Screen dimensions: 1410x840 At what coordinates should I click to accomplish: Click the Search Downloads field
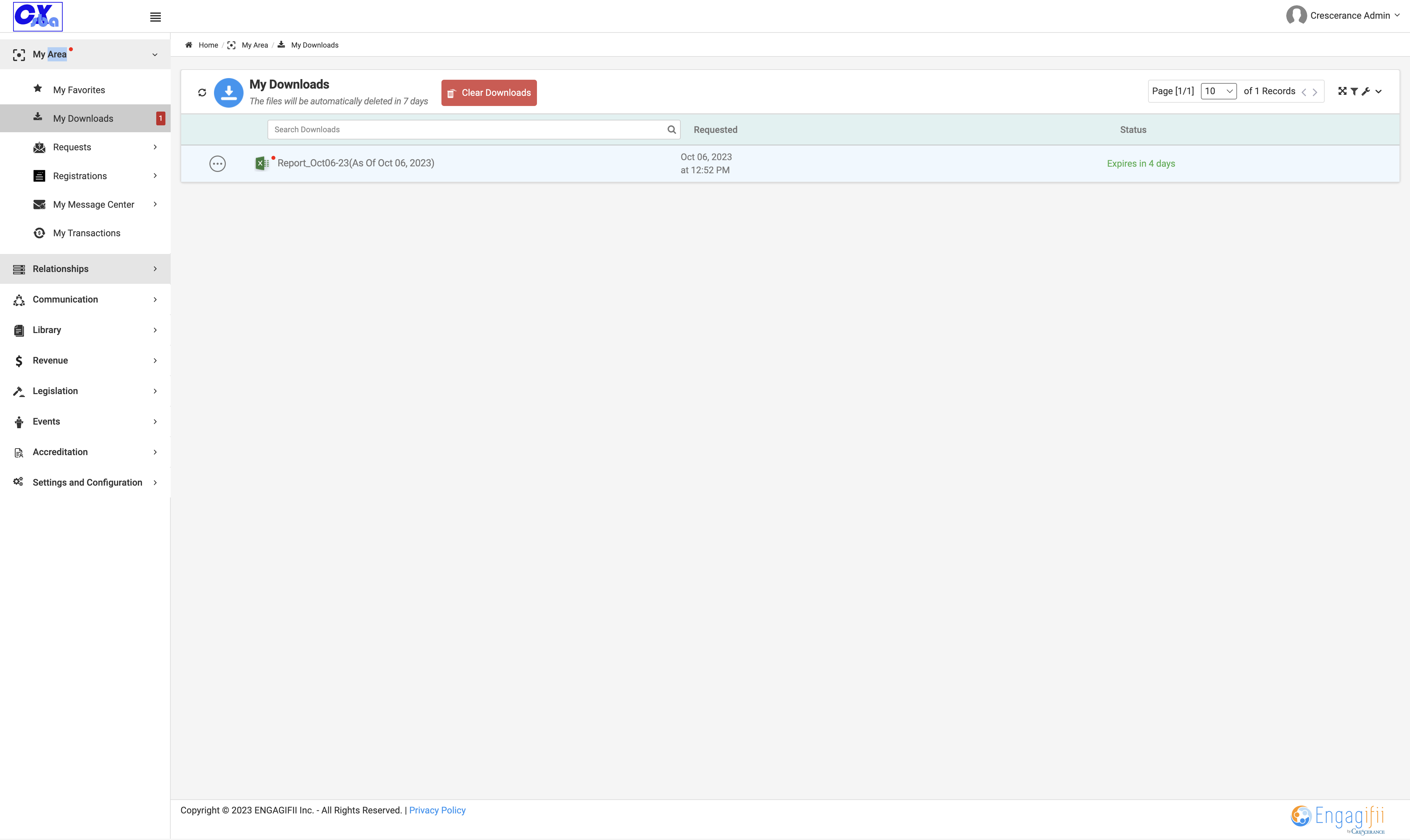[474, 130]
